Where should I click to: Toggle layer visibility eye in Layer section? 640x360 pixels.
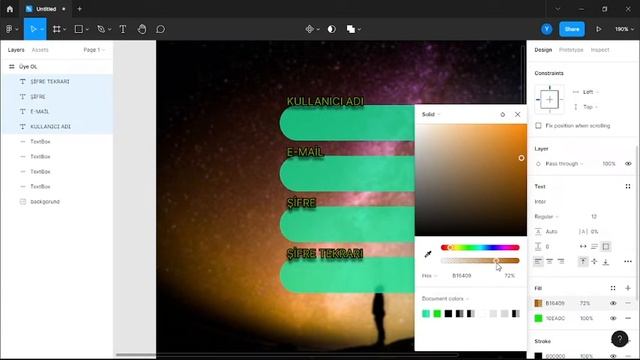click(x=628, y=164)
